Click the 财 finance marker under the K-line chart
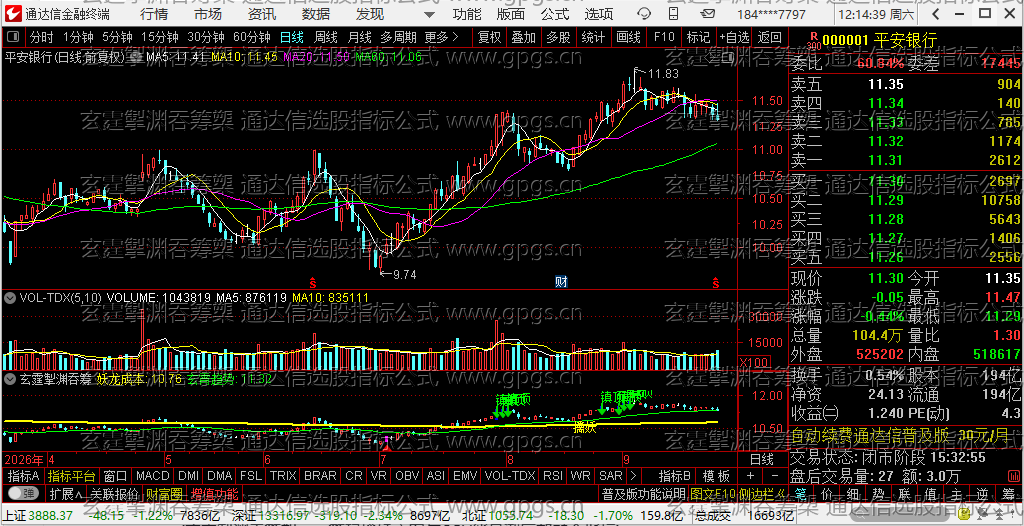 561,282
